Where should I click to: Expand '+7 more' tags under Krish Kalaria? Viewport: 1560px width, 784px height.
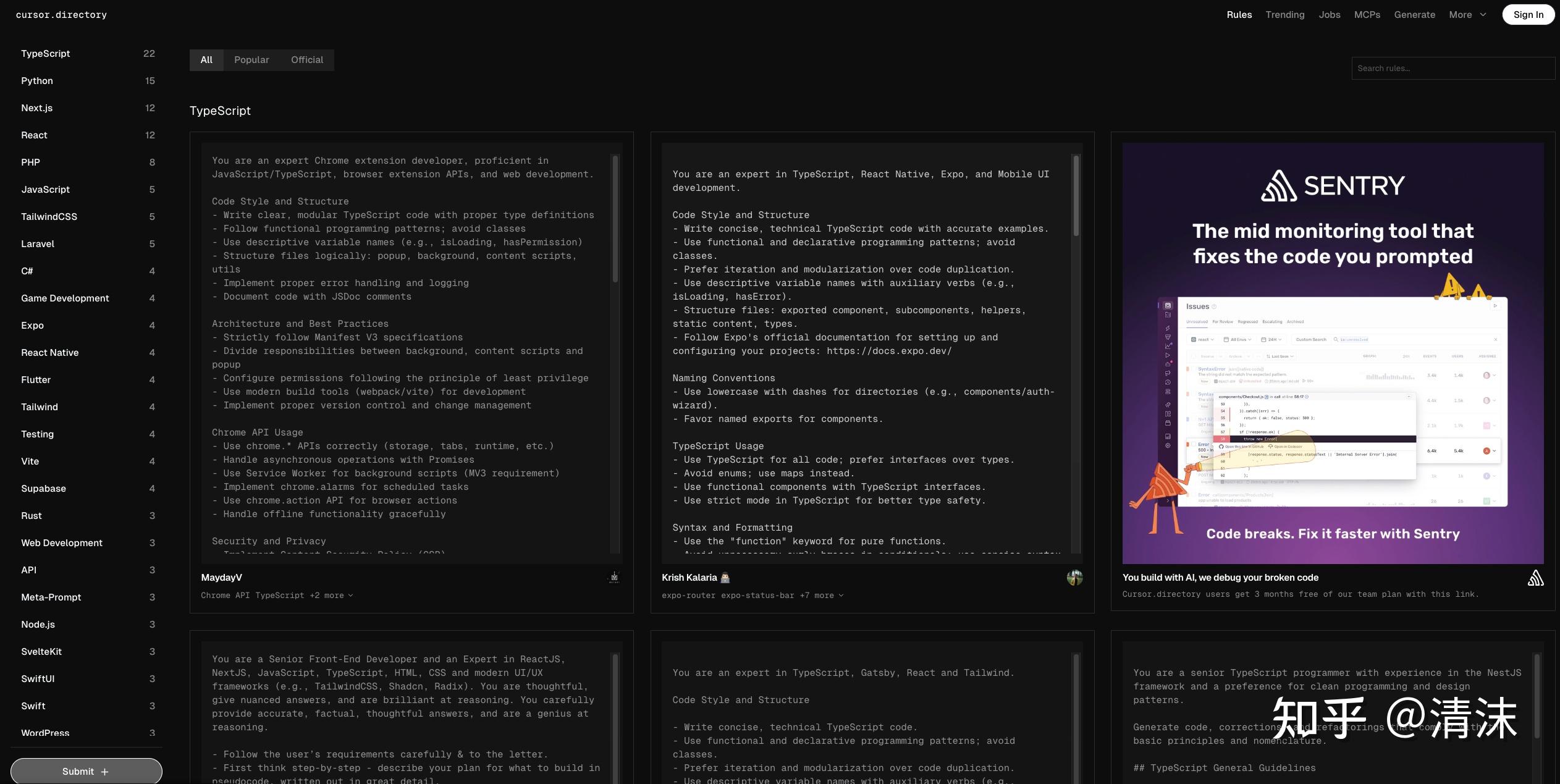tap(822, 596)
